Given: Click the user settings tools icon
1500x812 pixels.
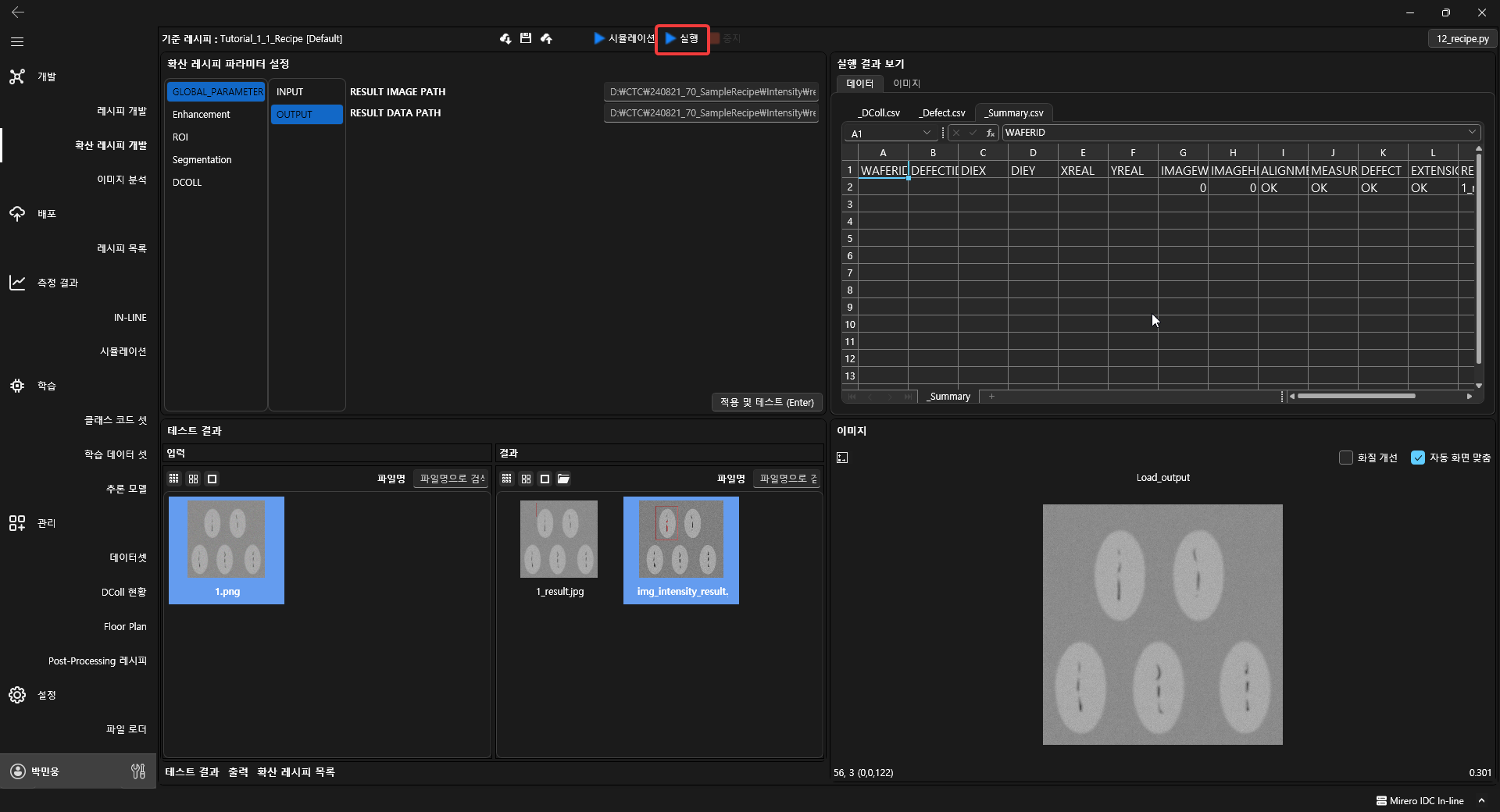Looking at the screenshot, I should coord(138,771).
